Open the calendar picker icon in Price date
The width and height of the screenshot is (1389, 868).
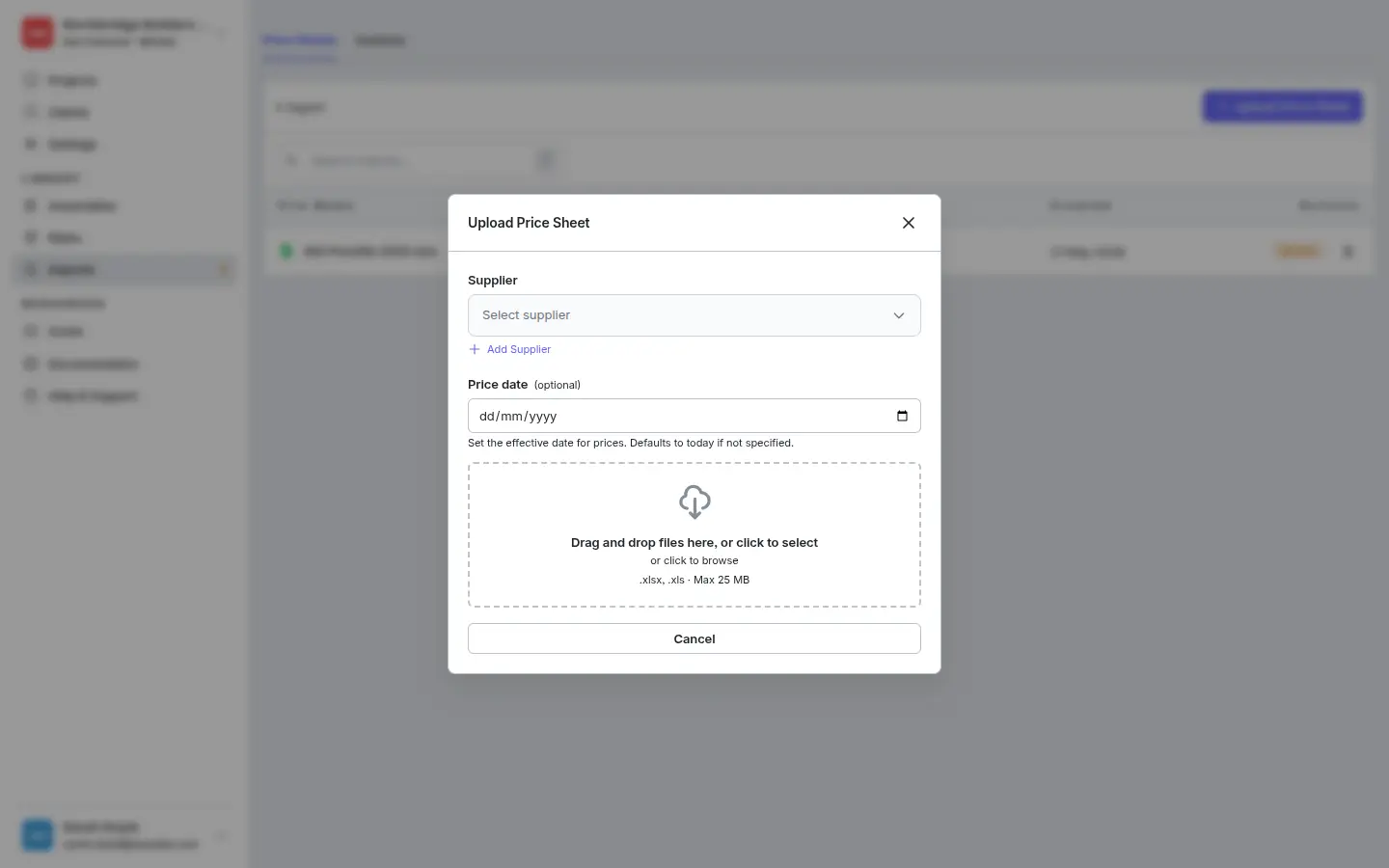click(902, 416)
